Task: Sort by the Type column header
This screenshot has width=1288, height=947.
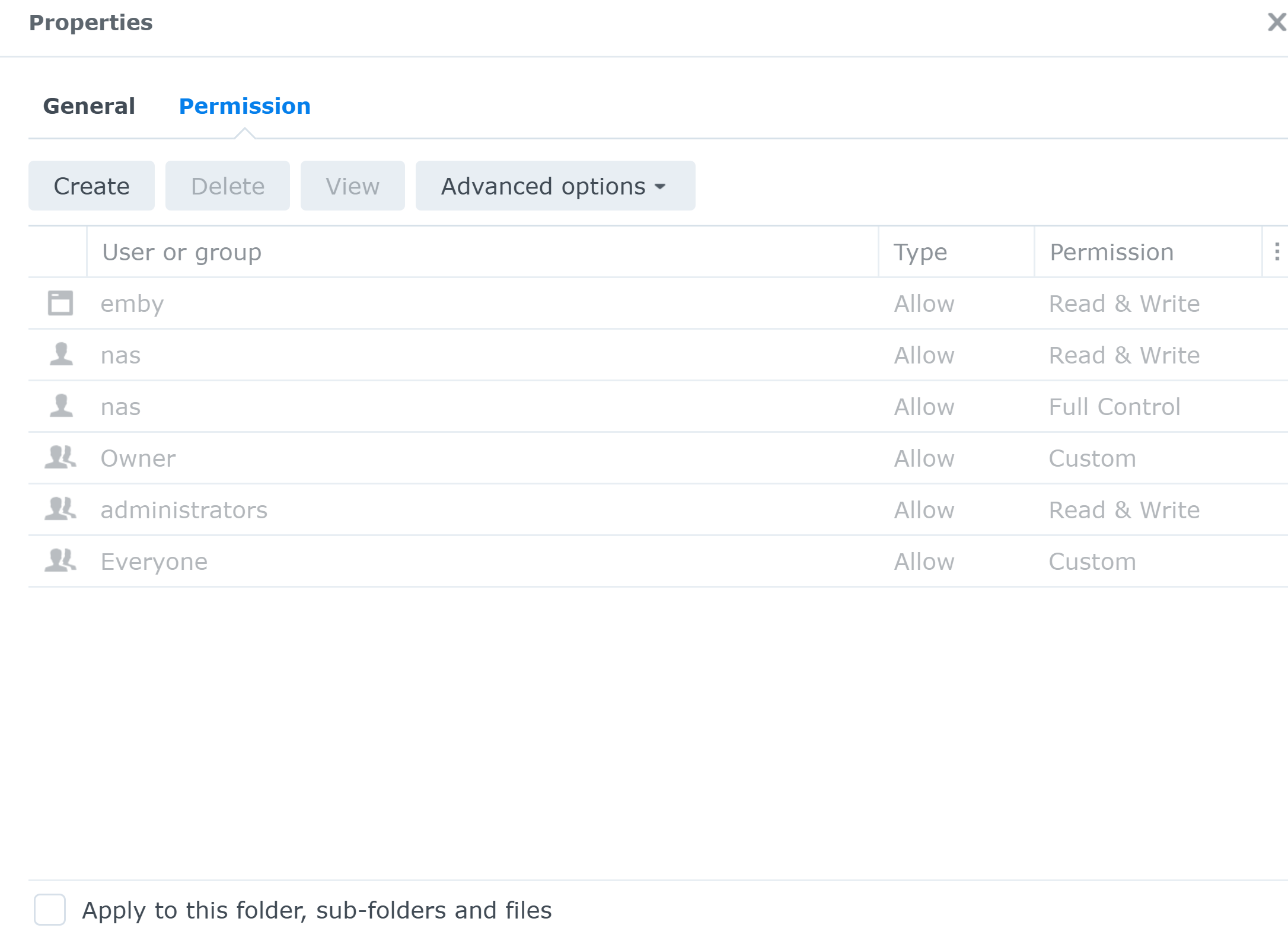Action: tap(920, 253)
